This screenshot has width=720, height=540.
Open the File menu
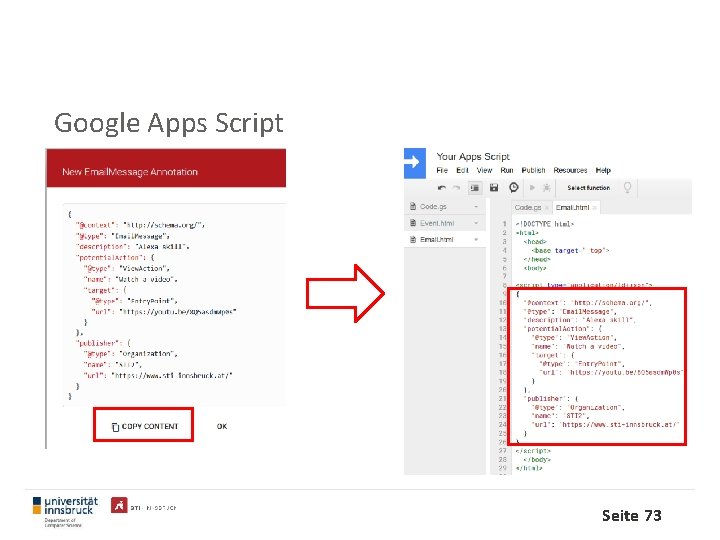click(442, 170)
